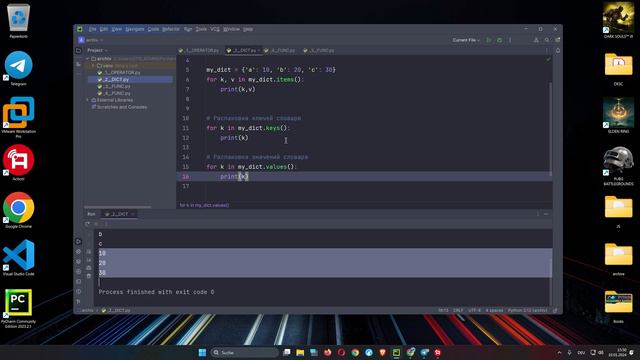Click the line and column position in status bar

443,310
